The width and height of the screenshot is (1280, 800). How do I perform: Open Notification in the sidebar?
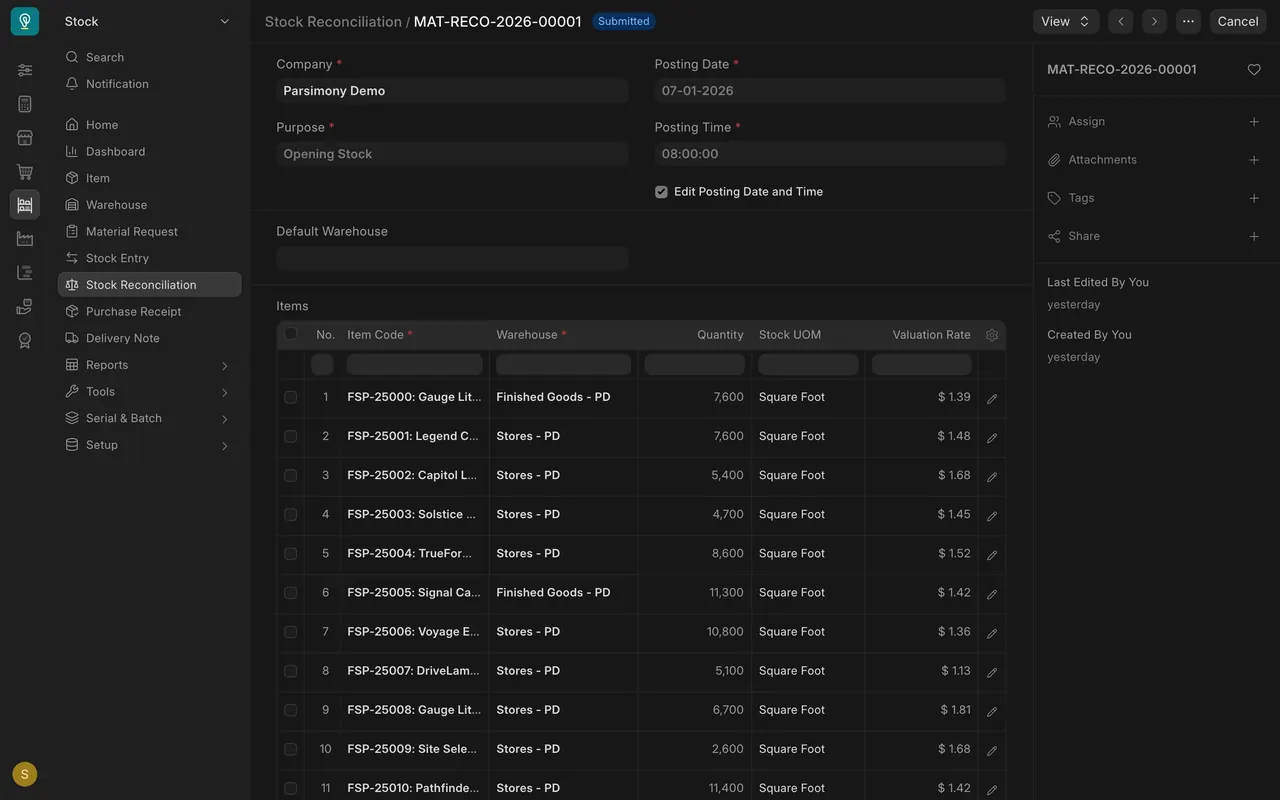click(x=150, y=84)
